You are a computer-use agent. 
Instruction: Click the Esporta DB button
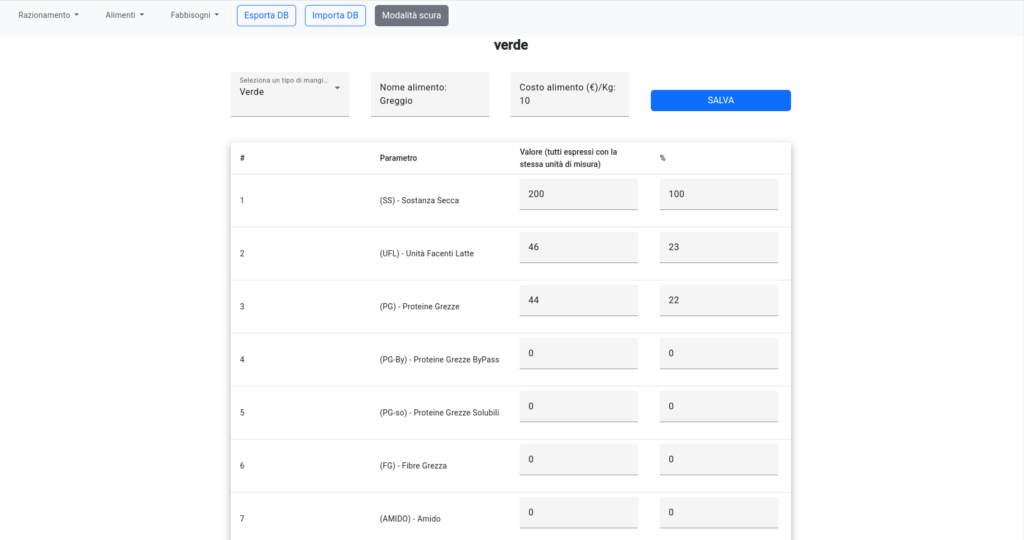tap(266, 15)
